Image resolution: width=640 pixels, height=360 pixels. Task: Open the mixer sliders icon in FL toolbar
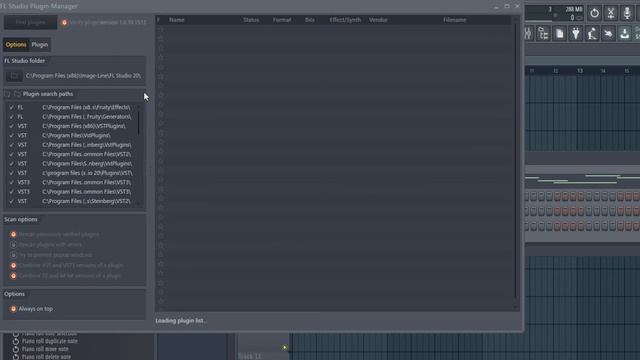[528, 33]
